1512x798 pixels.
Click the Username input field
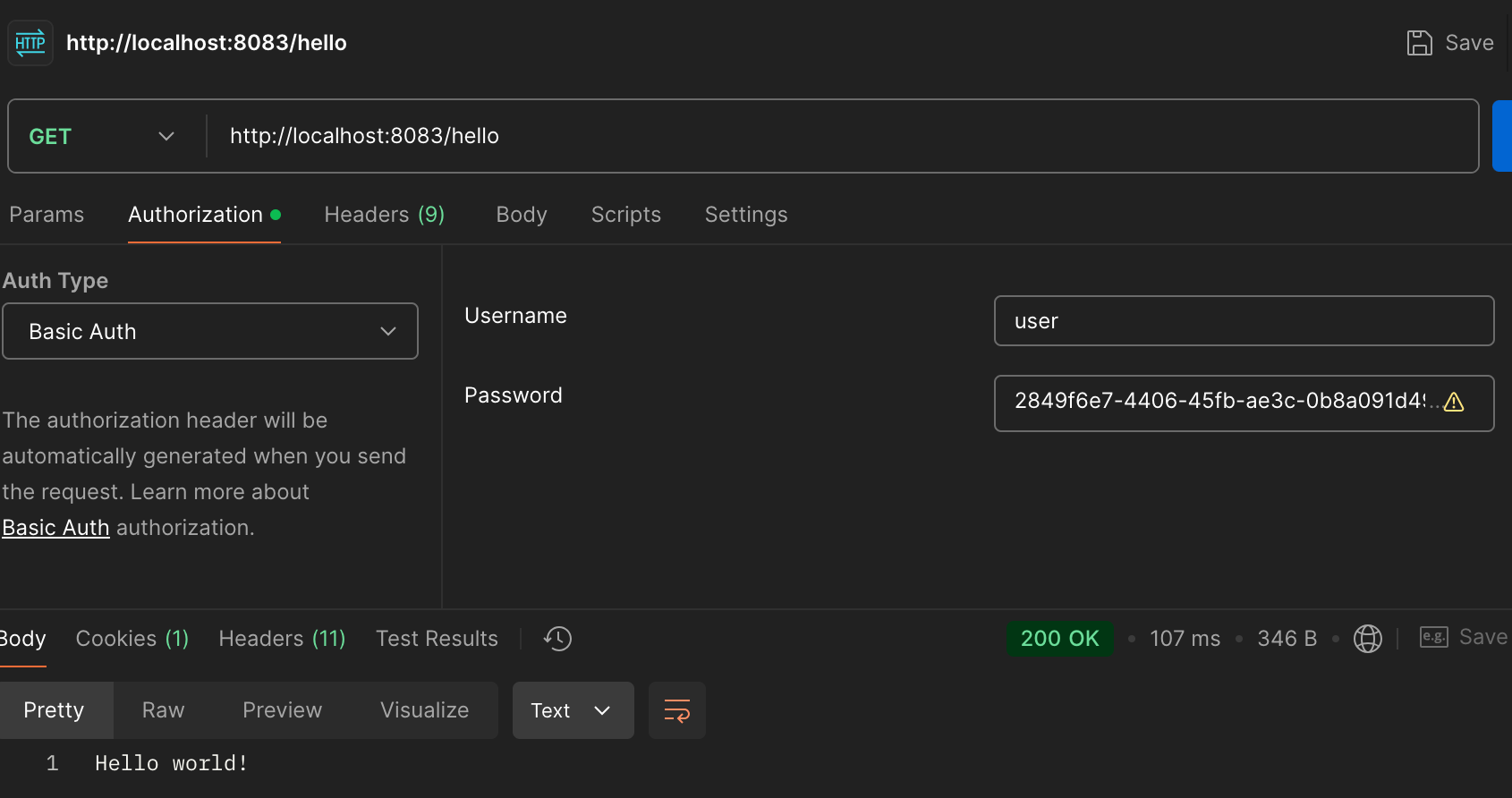1244,321
